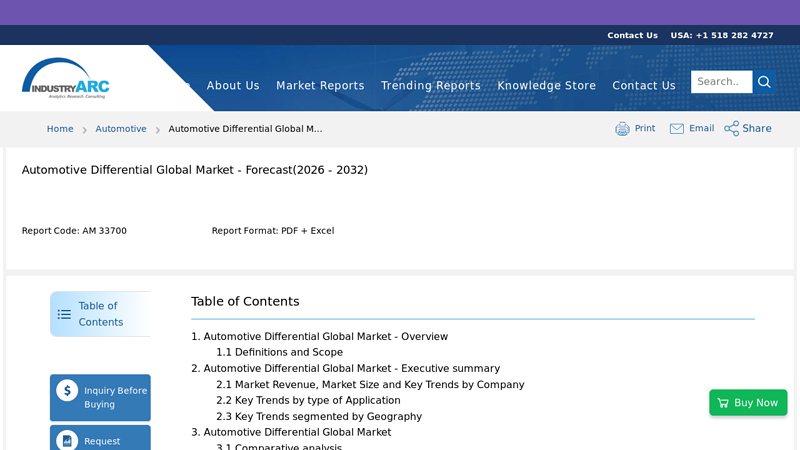
Task: Click the Table of Contents list icon
Action: 64,314
